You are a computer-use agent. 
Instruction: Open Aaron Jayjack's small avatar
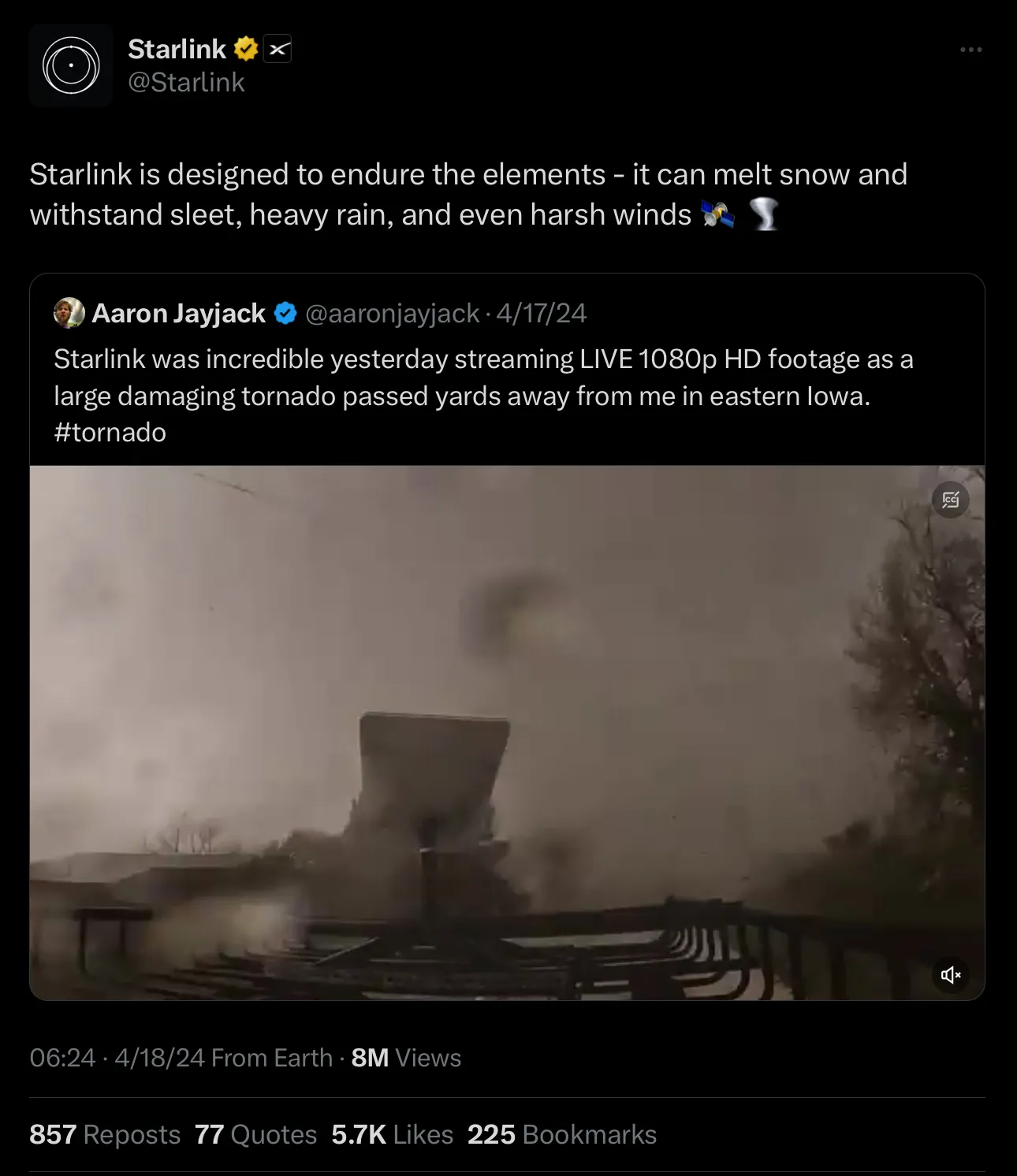(x=69, y=313)
